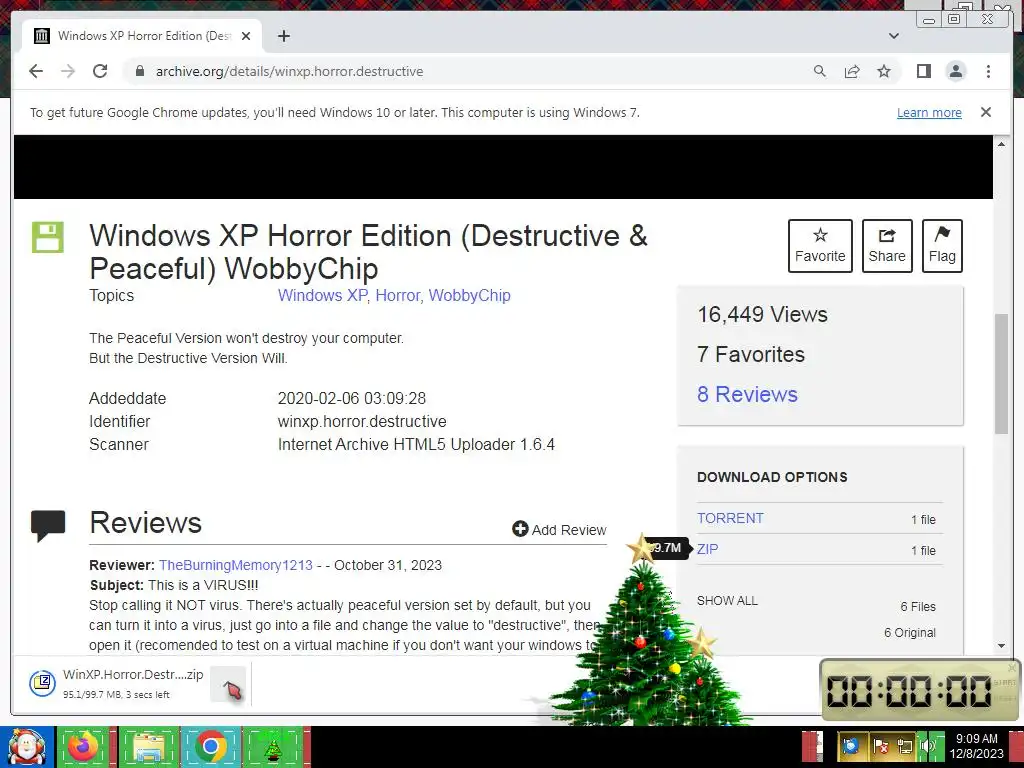Flag this item
Viewport: 1024px width, 768px height.
click(x=942, y=246)
